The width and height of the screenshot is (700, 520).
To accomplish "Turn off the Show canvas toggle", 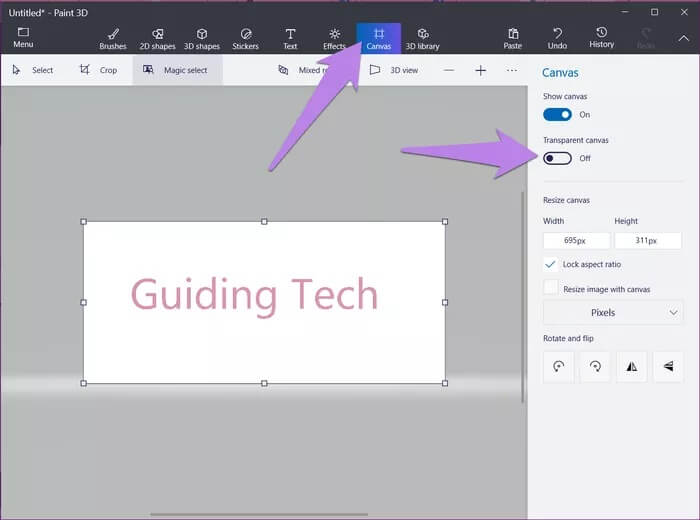I will [557, 115].
